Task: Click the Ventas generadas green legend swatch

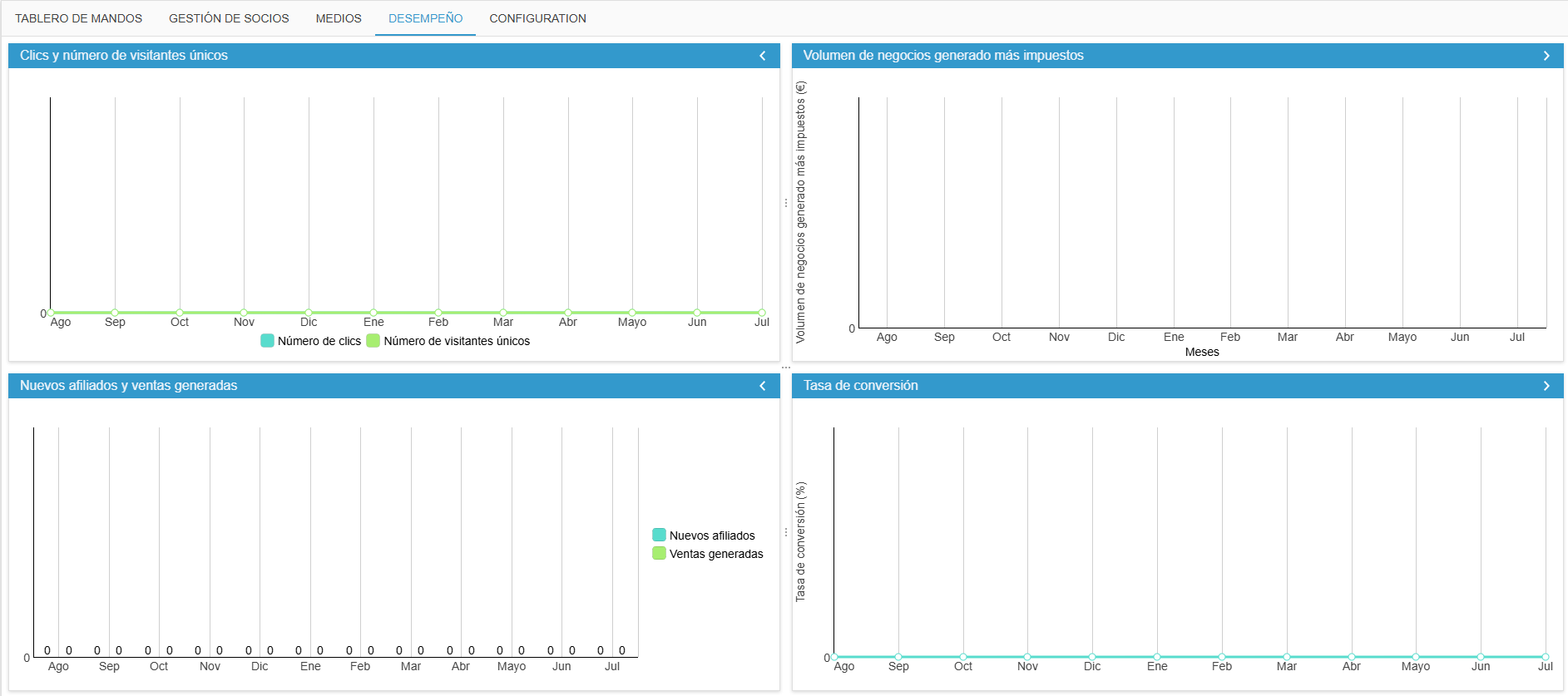Action: coord(659,554)
